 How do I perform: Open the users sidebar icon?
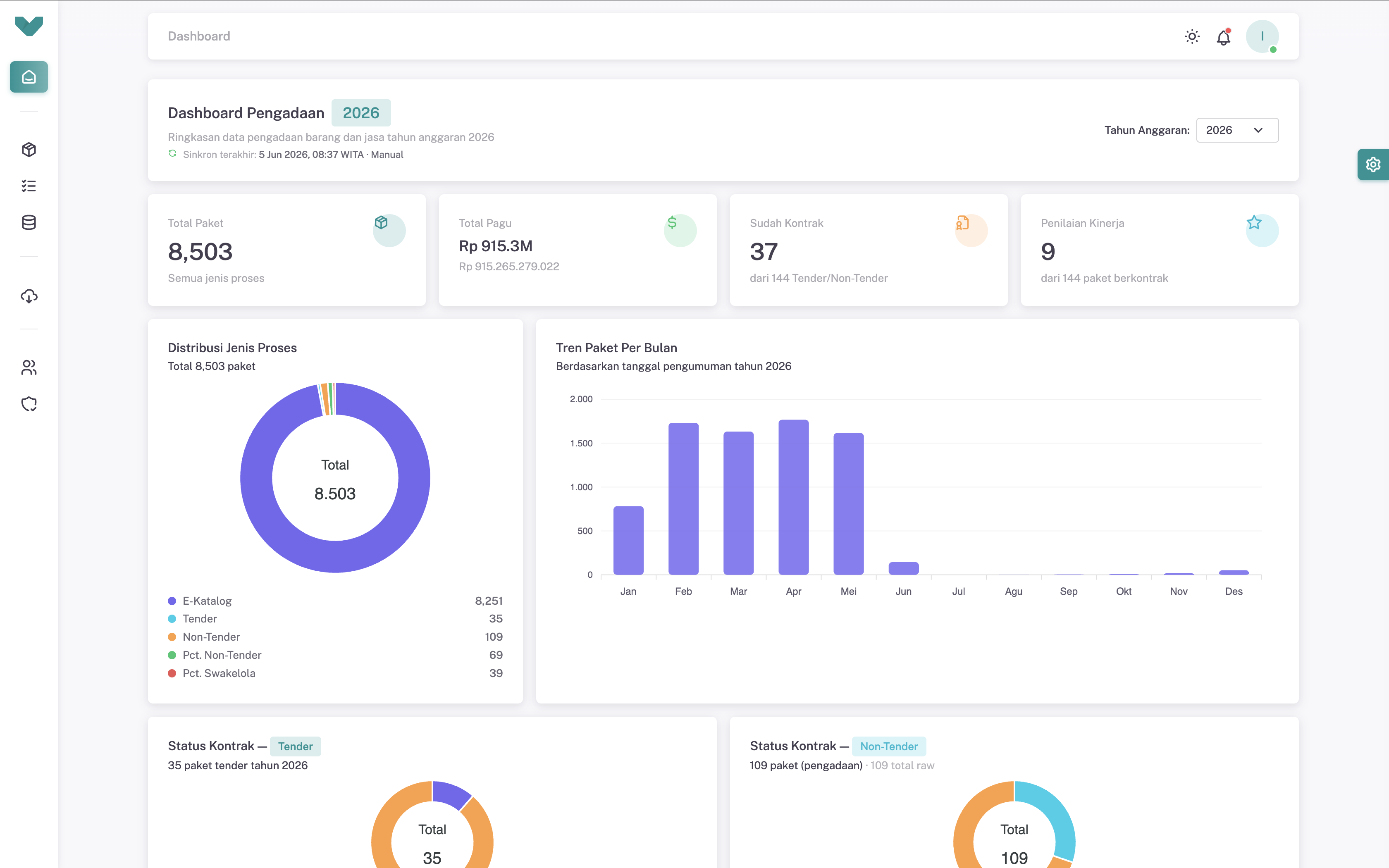29,367
